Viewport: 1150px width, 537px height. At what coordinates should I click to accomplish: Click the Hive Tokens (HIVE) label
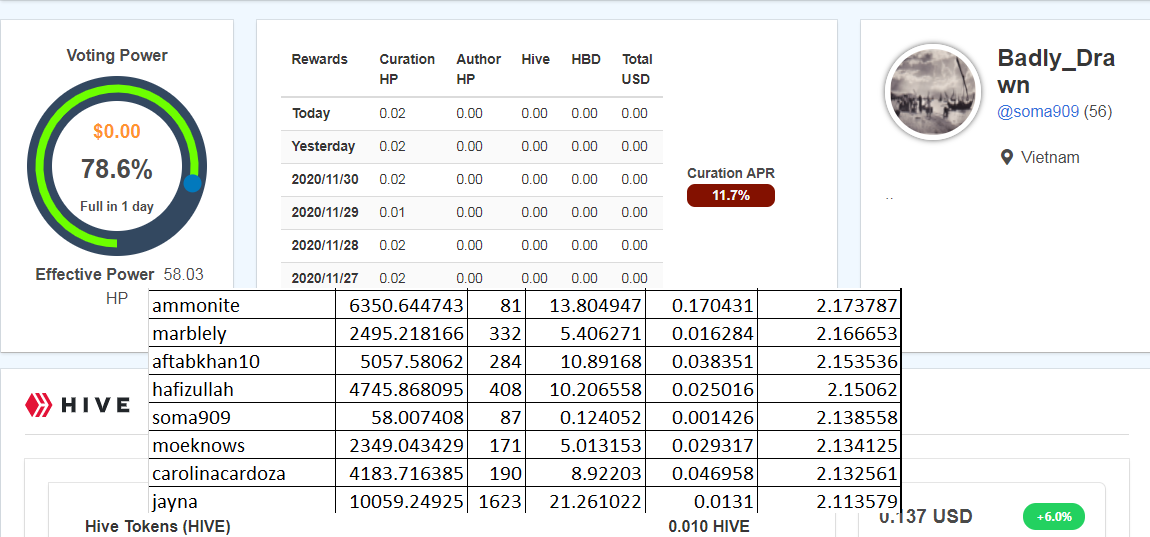(158, 526)
